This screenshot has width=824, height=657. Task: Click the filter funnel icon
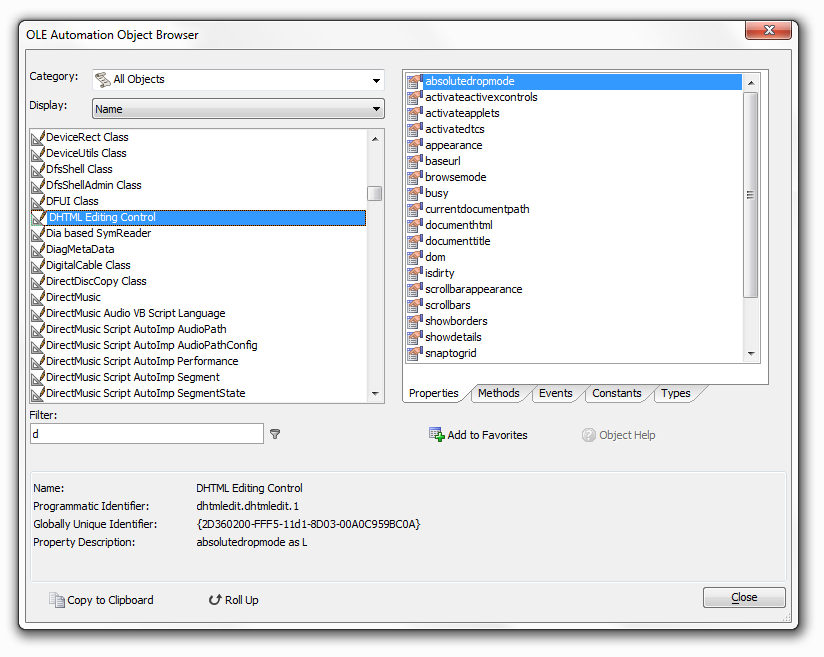[275, 434]
